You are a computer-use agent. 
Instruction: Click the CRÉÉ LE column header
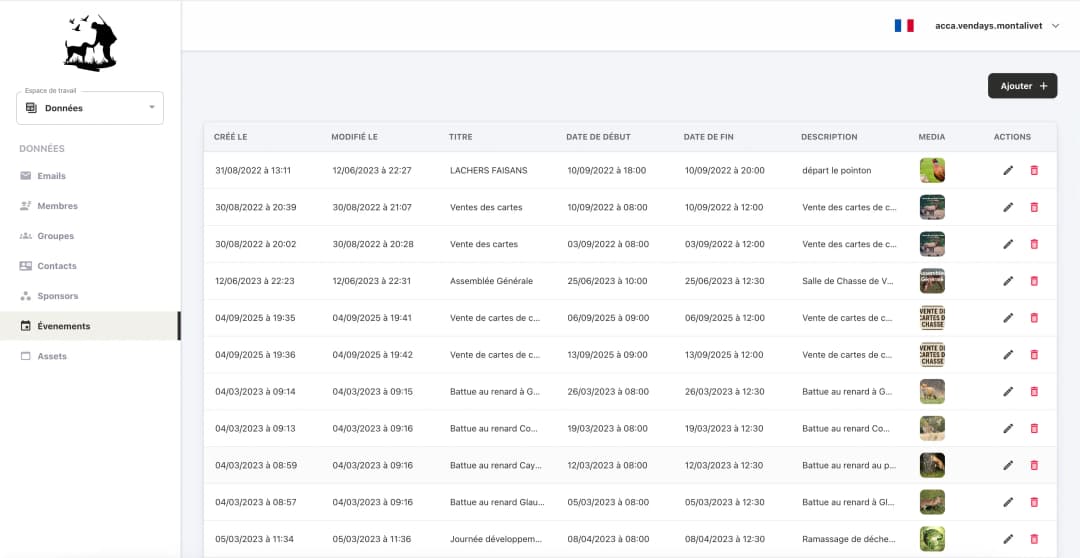(231, 137)
